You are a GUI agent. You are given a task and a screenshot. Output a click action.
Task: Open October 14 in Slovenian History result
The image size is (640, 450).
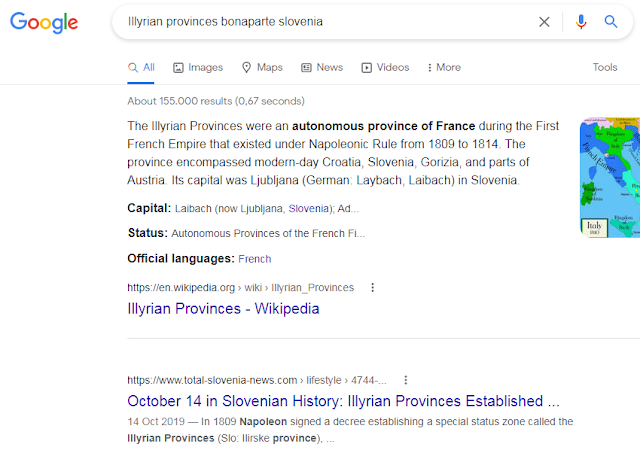click(343, 401)
